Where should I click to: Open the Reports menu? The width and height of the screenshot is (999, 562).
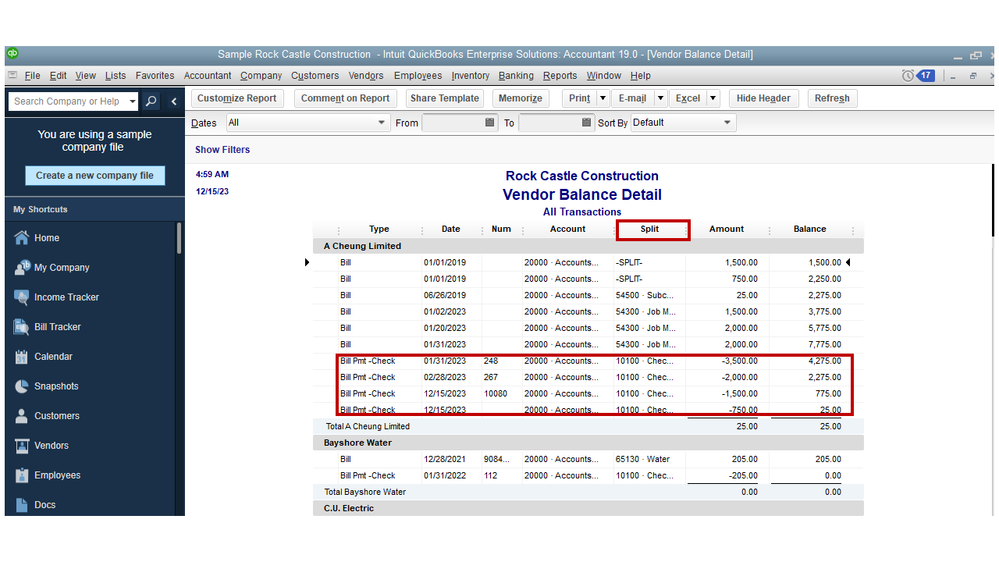click(560, 76)
